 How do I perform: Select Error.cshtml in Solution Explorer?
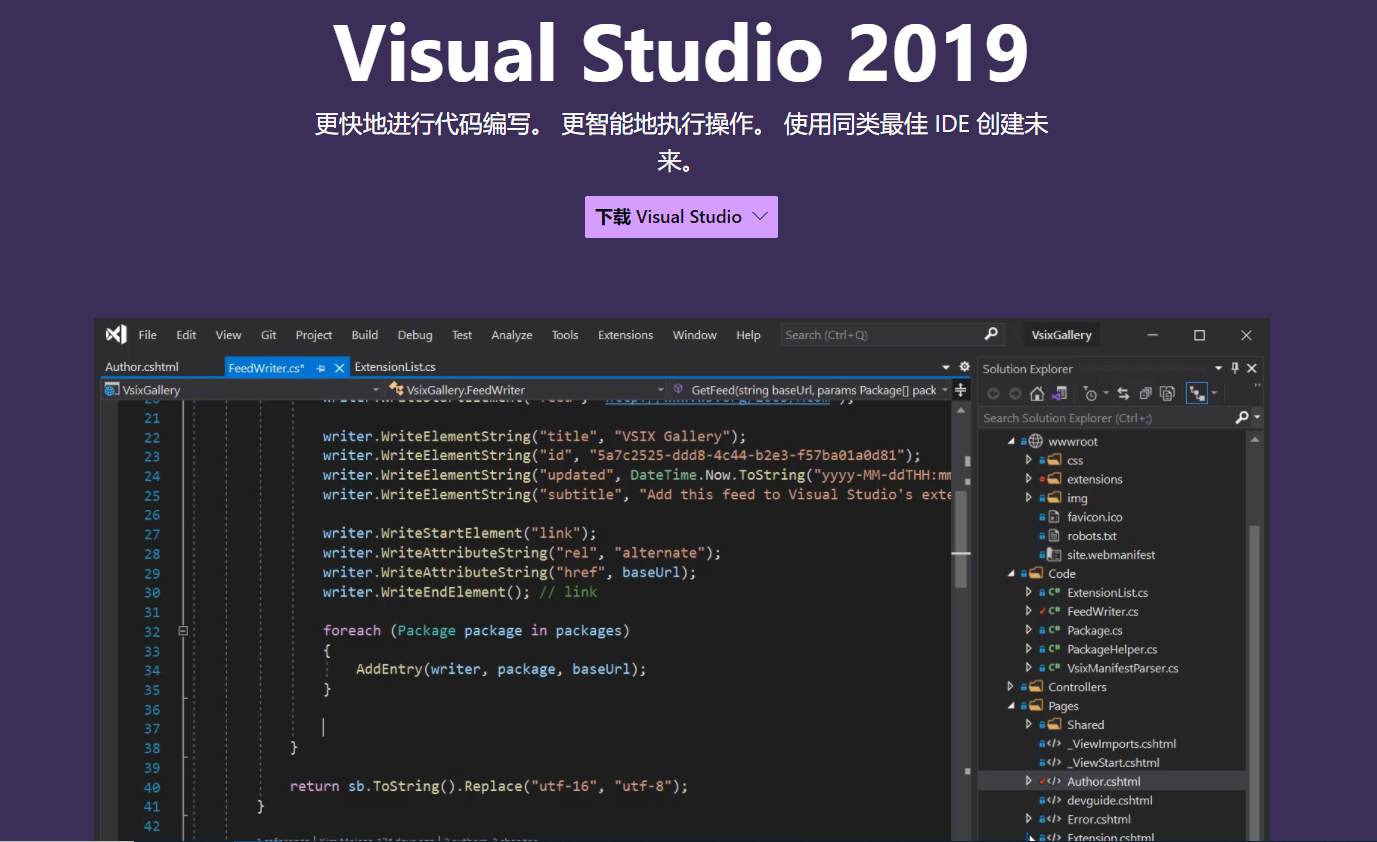[1098, 820]
